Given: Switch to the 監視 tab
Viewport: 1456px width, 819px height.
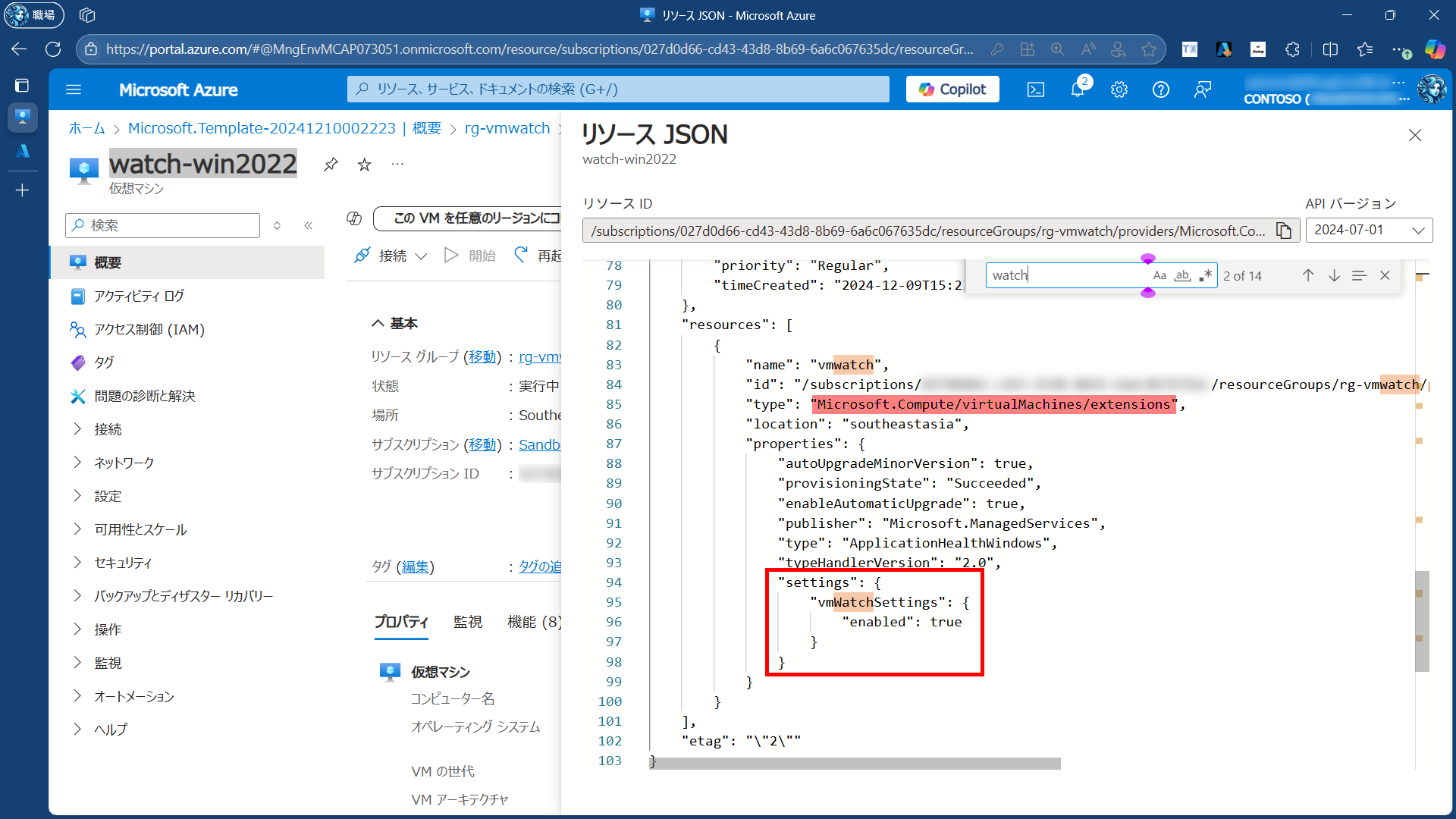Looking at the screenshot, I should 467,622.
